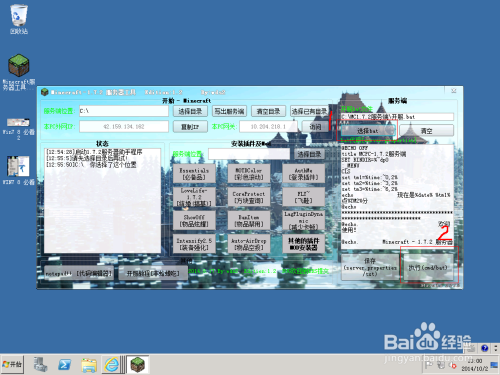Click the help question mark icon

point(485,348)
